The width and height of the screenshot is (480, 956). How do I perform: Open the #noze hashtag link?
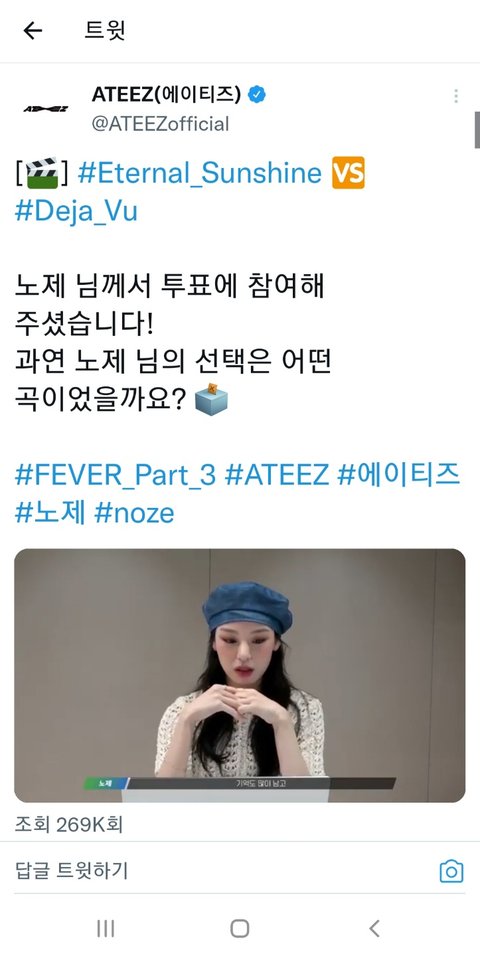point(134,513)
